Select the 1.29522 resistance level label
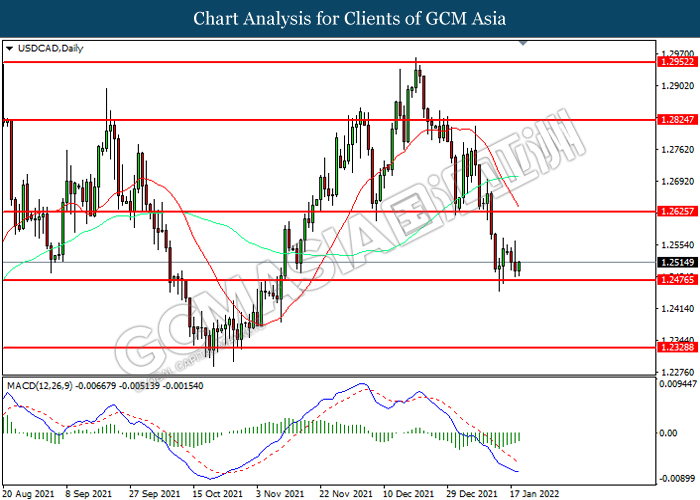 (x=677, y=62)
